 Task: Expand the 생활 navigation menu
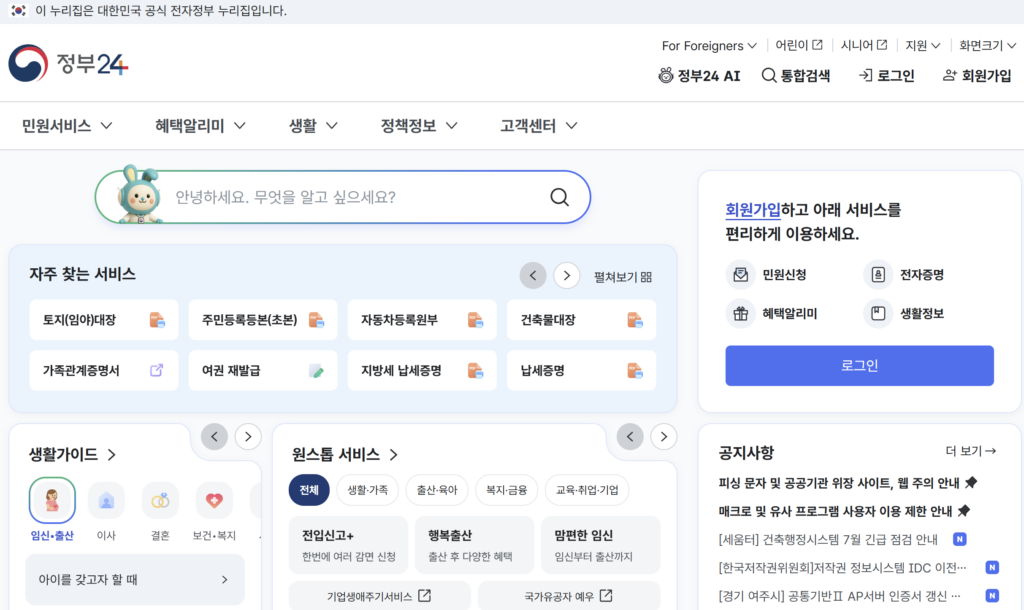tap(313, 125)
